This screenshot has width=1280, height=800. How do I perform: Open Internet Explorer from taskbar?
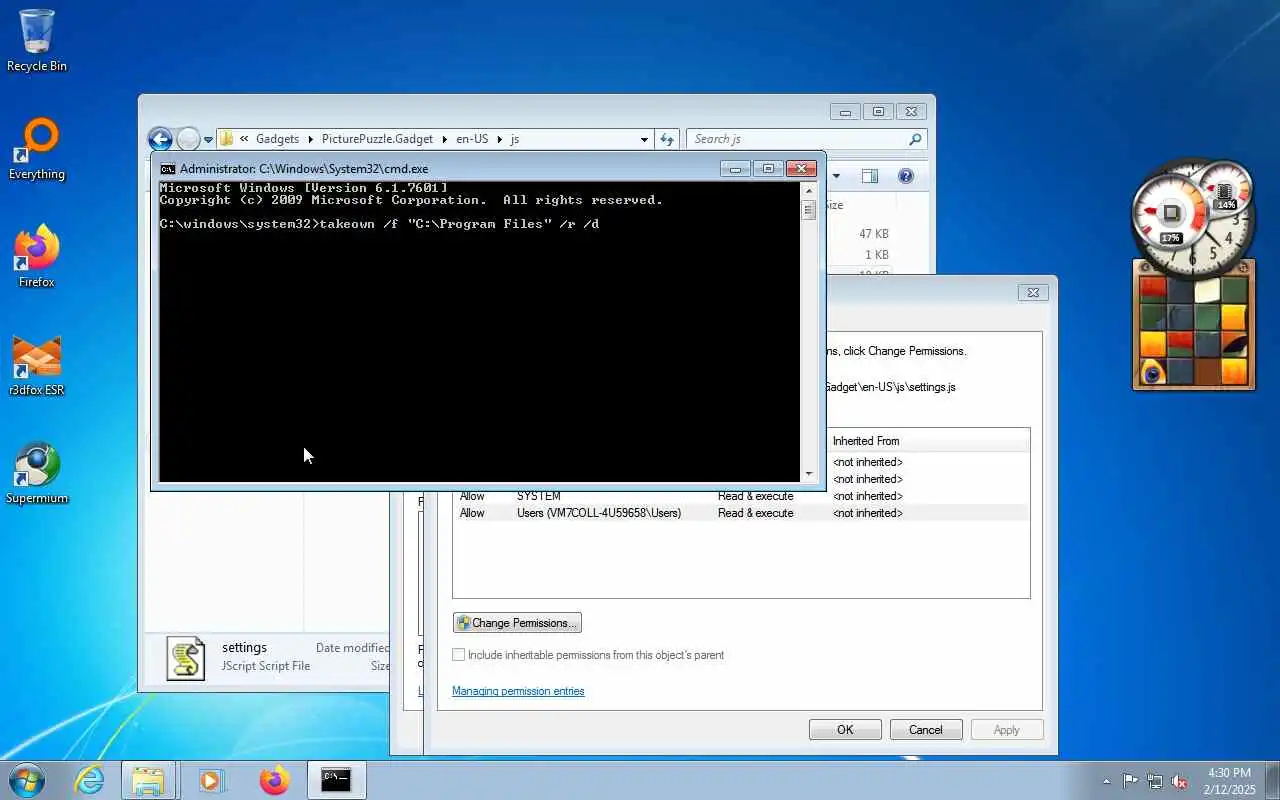pos(90,780)
